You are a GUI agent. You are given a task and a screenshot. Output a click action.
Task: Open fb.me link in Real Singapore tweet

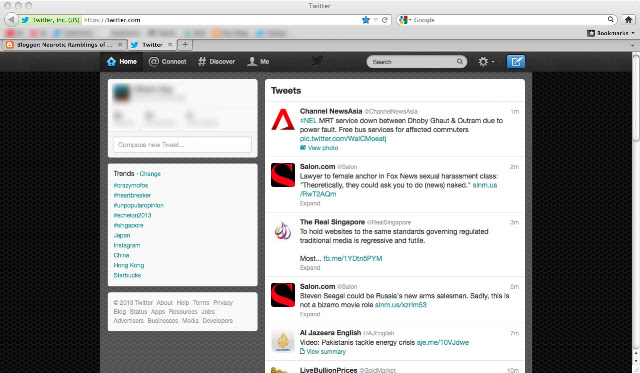pos(353,258)
